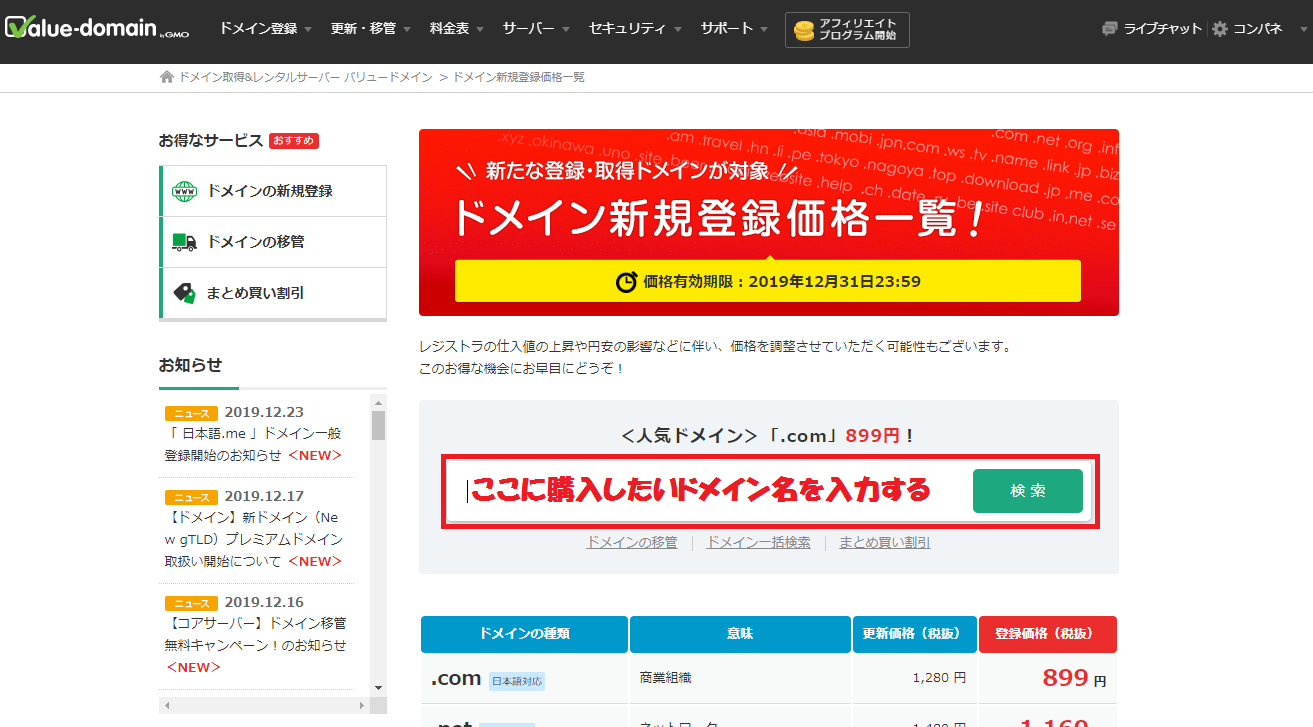Open ドメインの移管 link under search box
The image size is (1313, 727).
click(632, 542)
